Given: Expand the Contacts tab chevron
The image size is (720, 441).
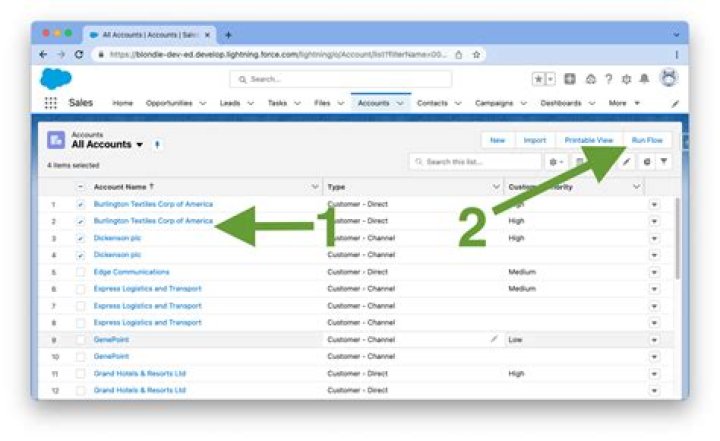Looking at the screenshot, I should tap(458, 103).
